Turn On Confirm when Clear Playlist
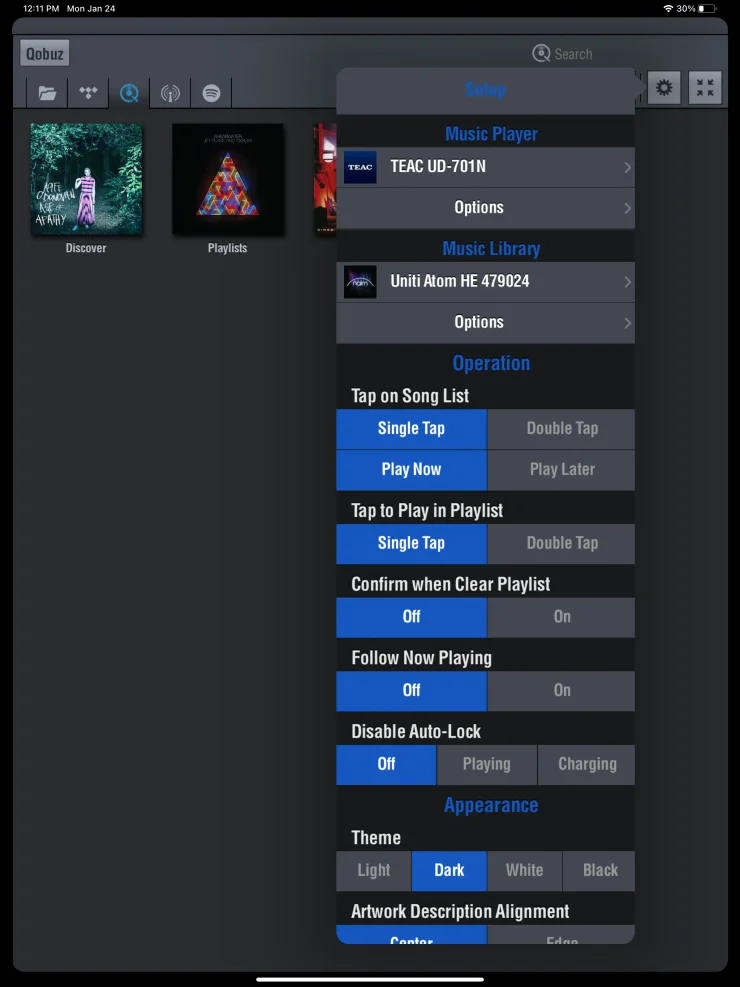The width and height of the screenshot is (740, 987). click(561, 617)
